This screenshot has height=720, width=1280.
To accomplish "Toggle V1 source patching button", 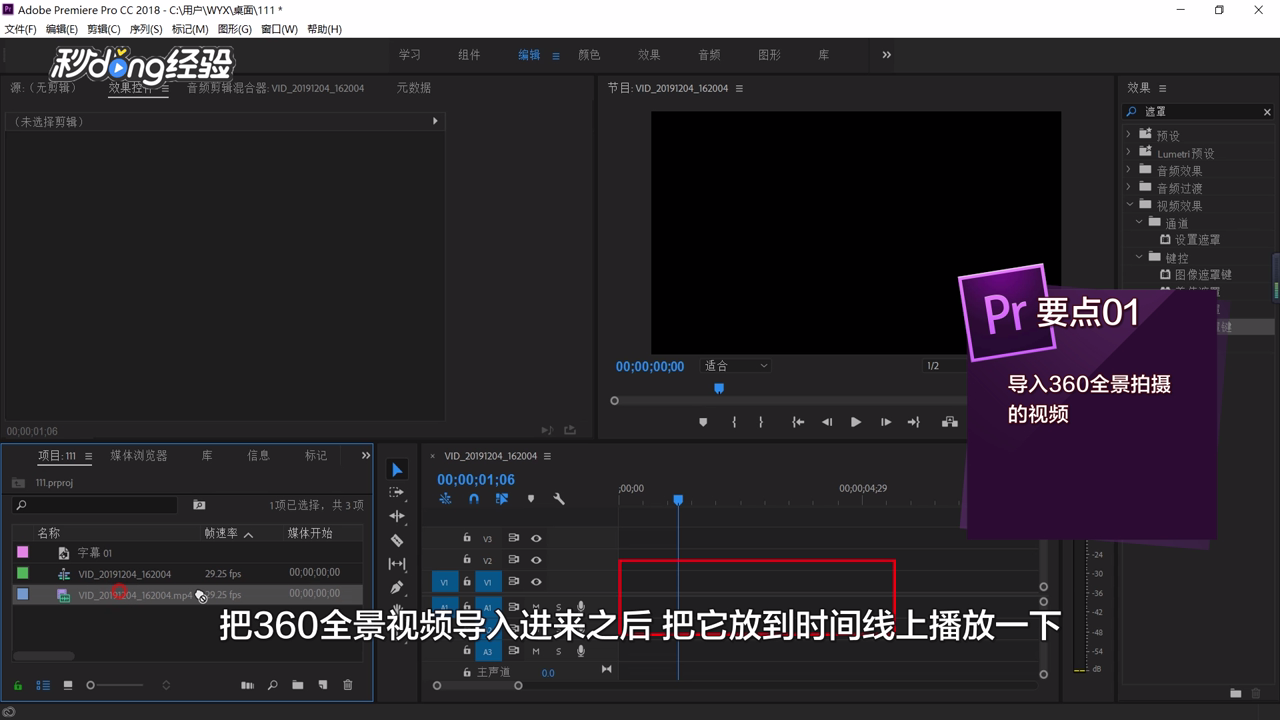I will (x=444, y=582).
